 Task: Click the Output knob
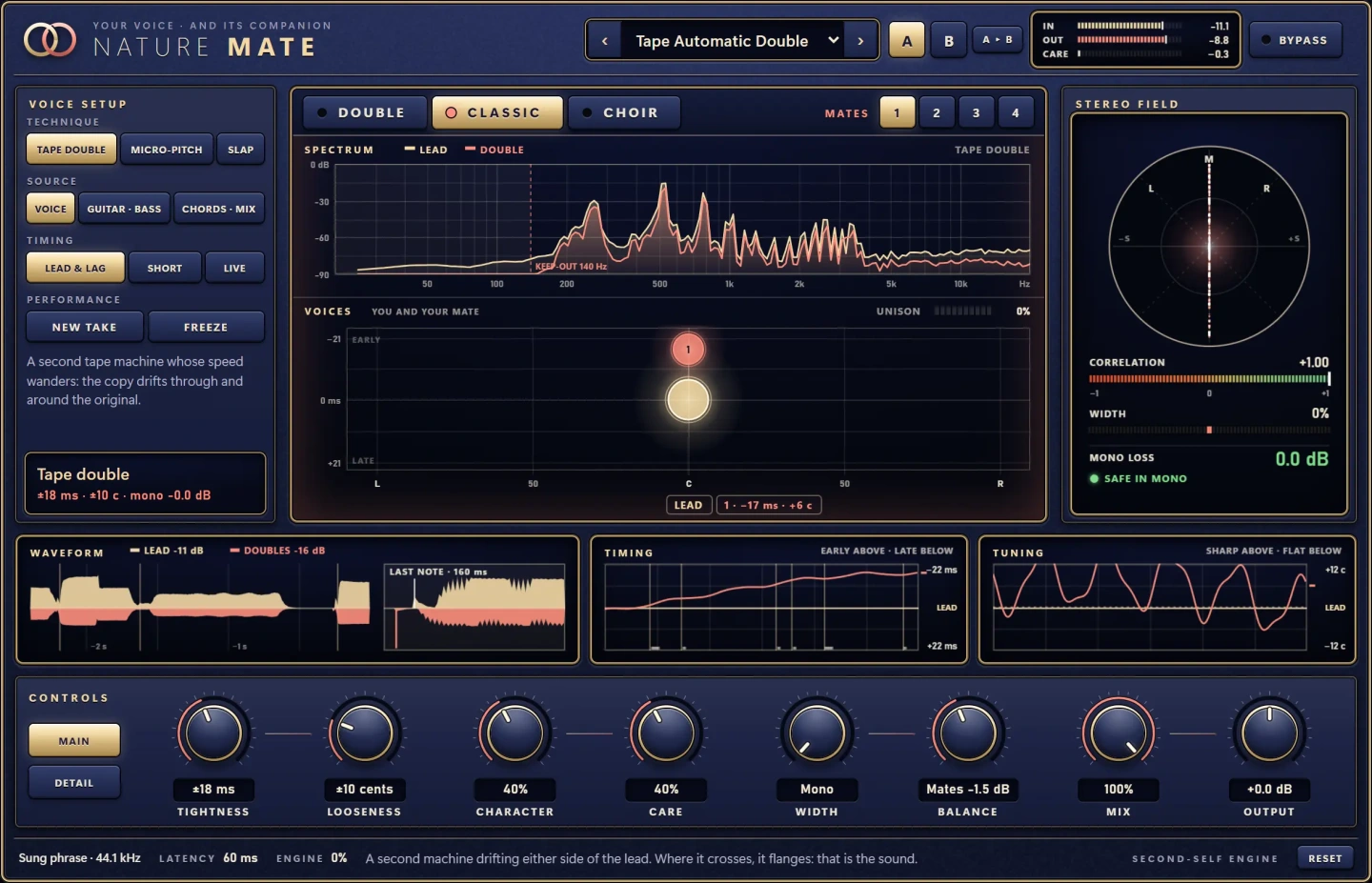tap(1269, 733)
